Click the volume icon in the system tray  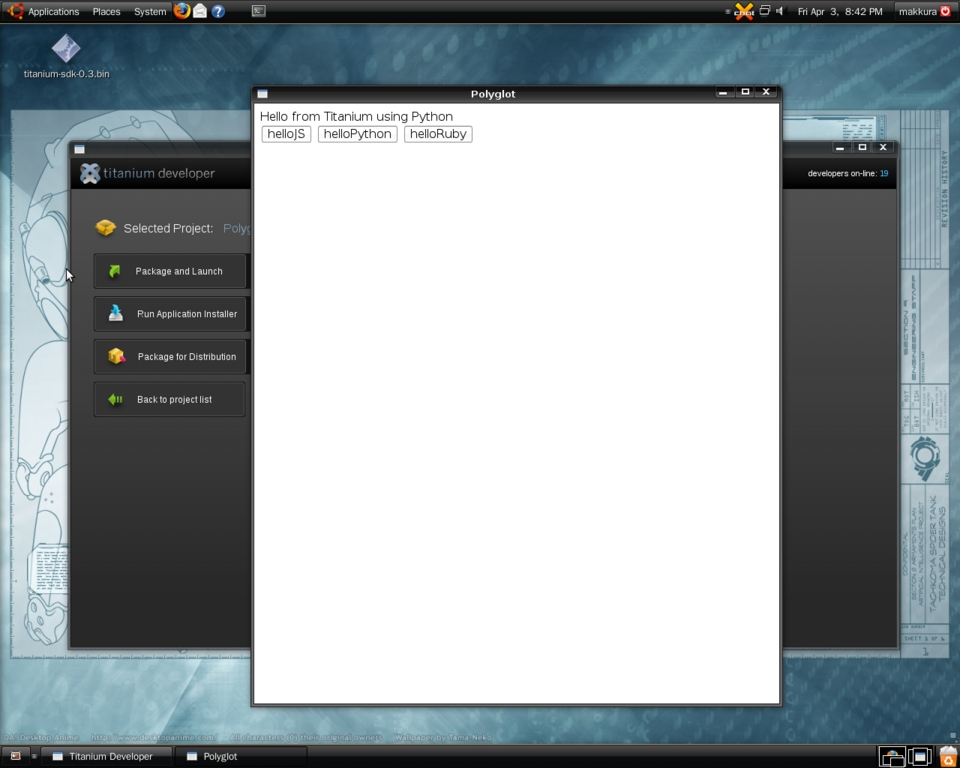point(779,11)
